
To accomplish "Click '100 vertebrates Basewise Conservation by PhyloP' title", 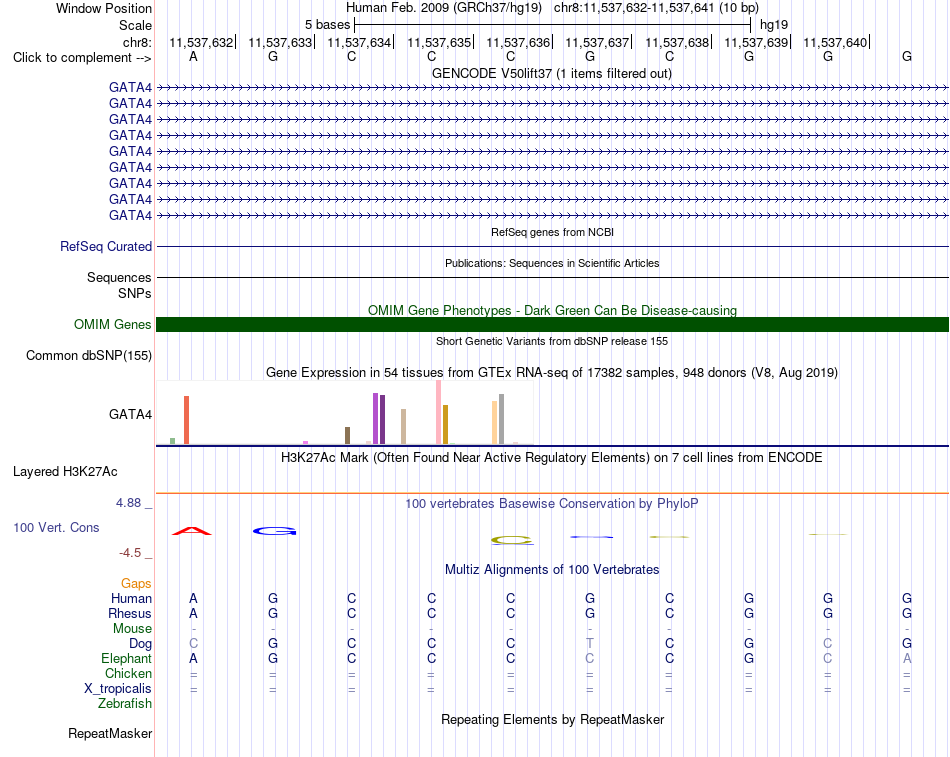I will click(552, 504).
